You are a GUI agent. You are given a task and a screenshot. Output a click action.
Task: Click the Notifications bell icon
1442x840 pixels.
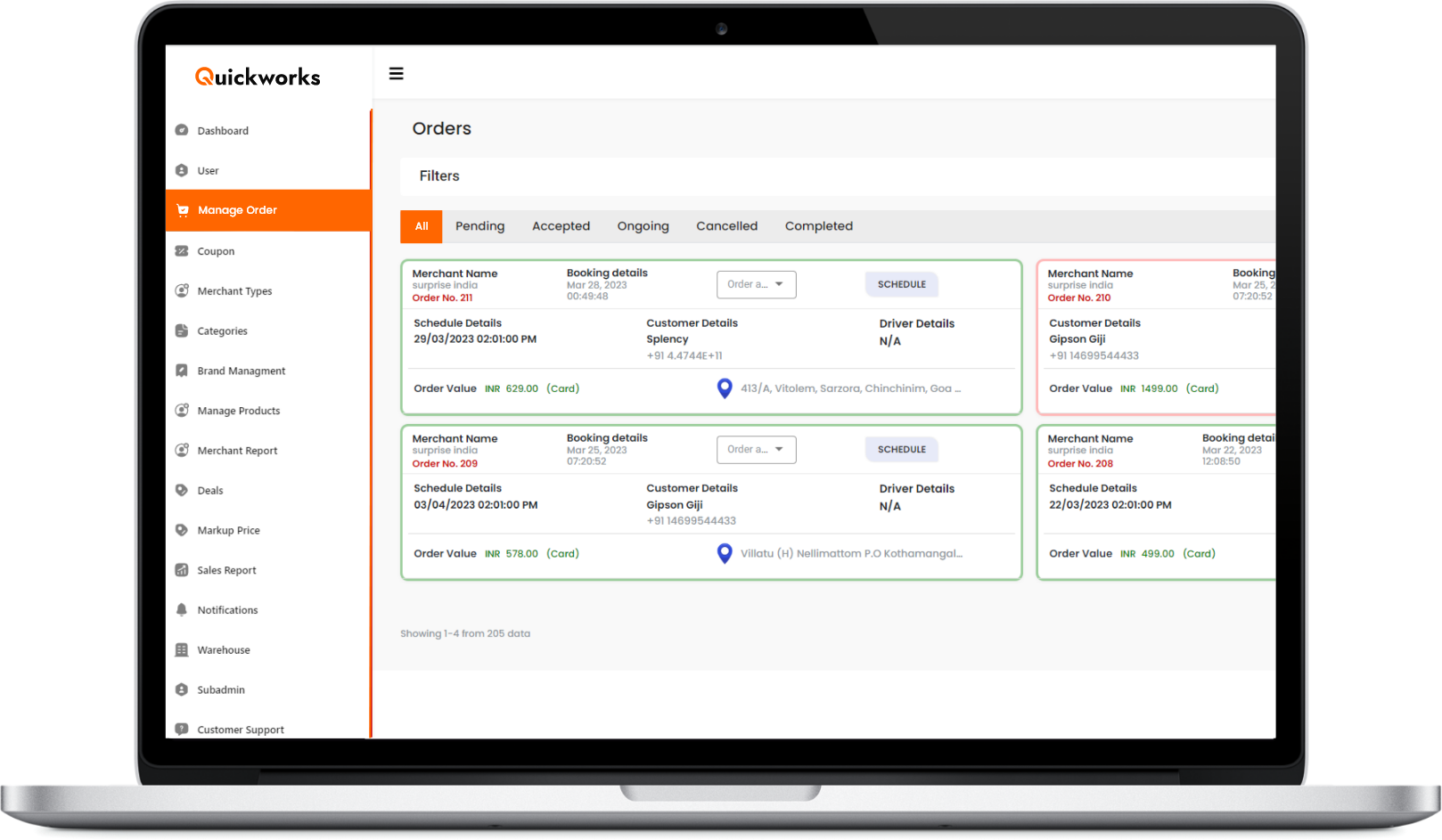pyautogui.click(x=182, y=610)
